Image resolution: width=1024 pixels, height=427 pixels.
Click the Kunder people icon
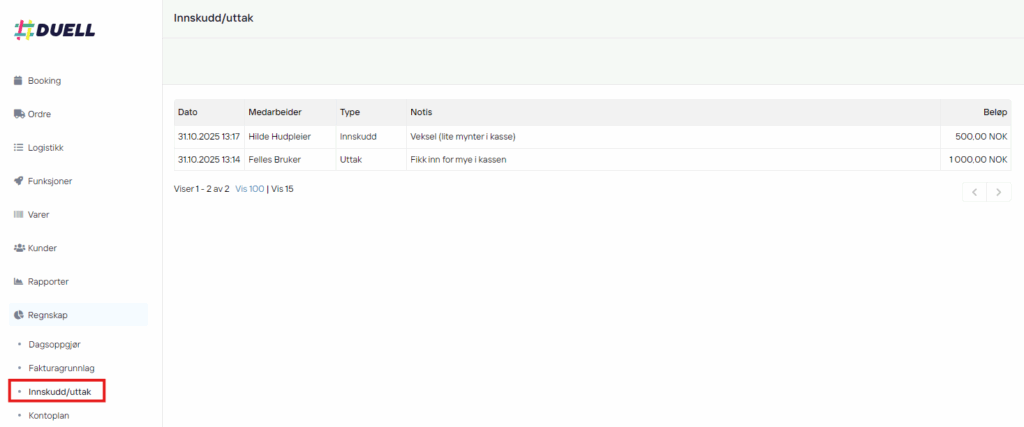18,248
